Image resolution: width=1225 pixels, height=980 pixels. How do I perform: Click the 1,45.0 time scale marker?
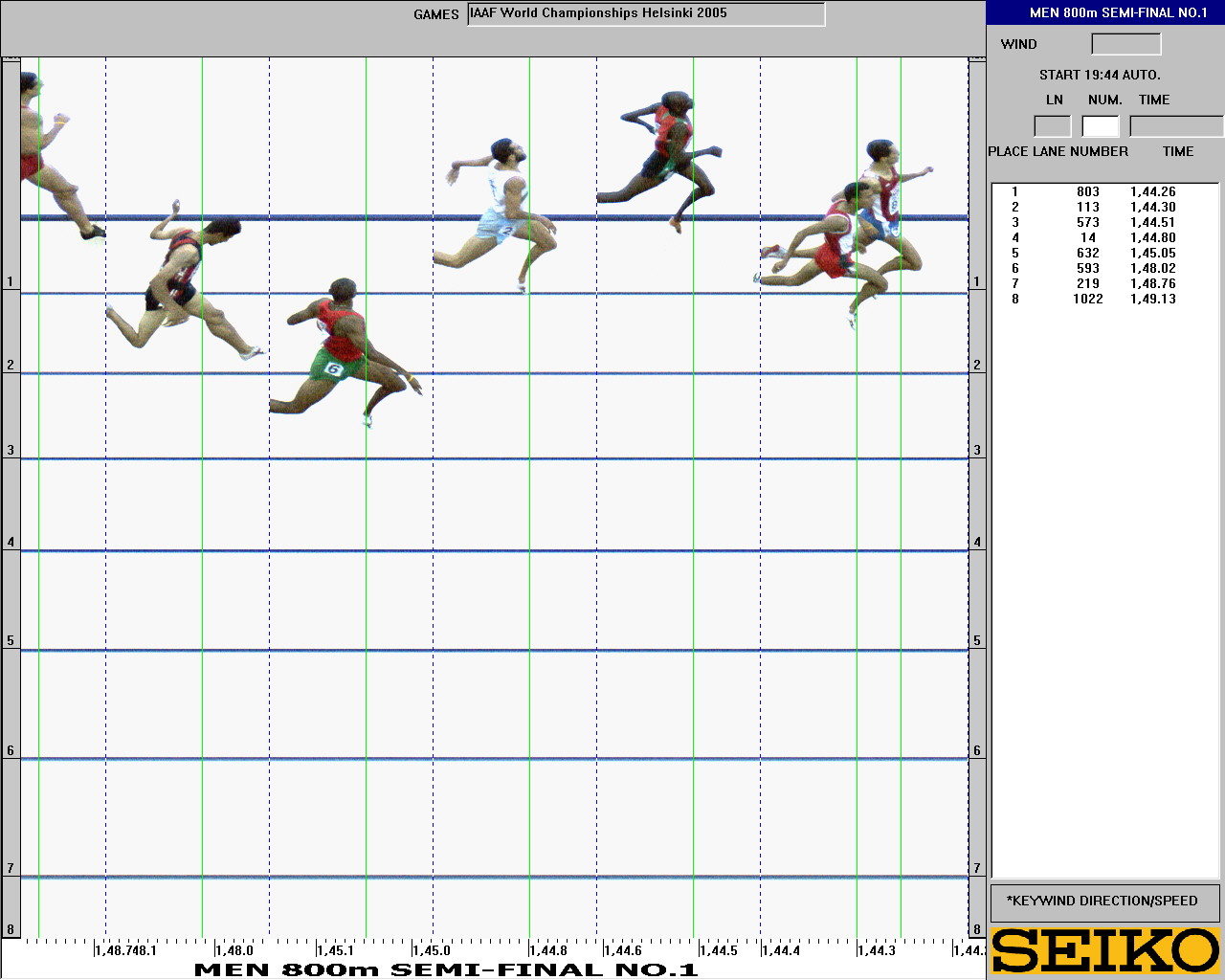(432, 950)
